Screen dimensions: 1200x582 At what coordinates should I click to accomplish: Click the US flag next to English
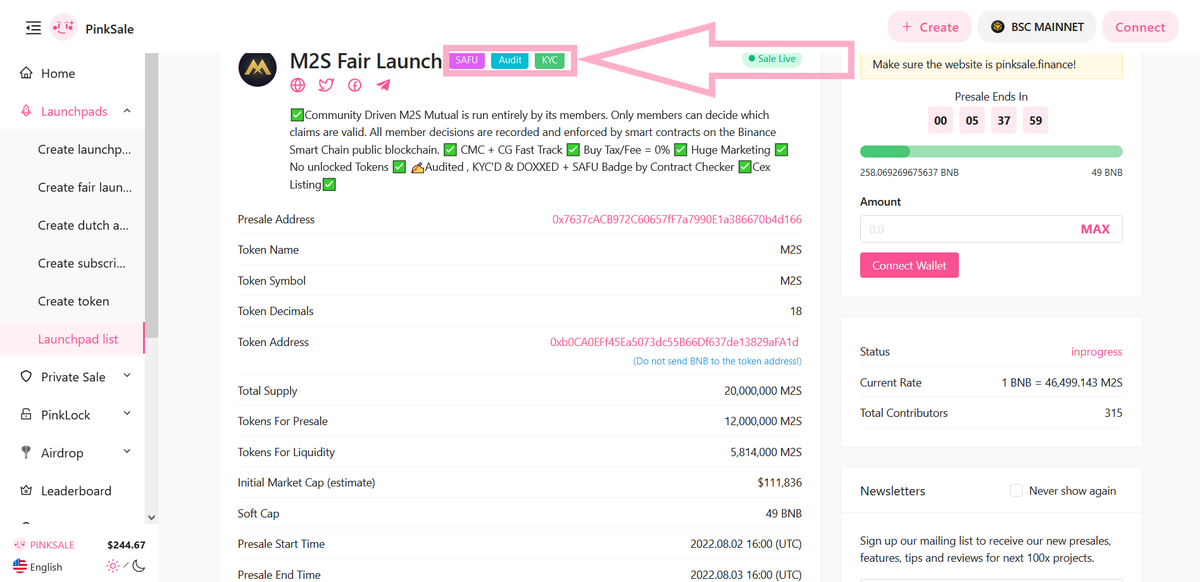coord(19,565)
